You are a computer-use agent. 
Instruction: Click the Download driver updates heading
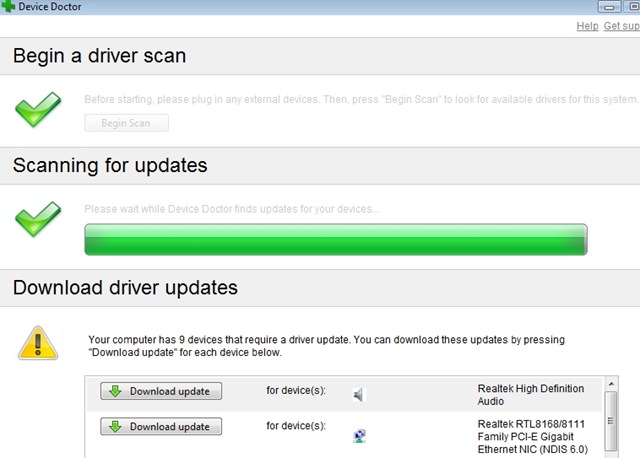tap(125, 288)
